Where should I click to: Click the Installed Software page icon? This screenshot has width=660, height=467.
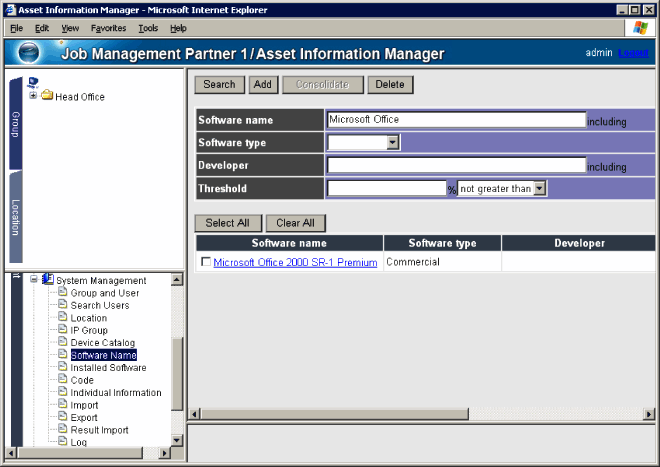pyautogui.click(x=62, y=368)
